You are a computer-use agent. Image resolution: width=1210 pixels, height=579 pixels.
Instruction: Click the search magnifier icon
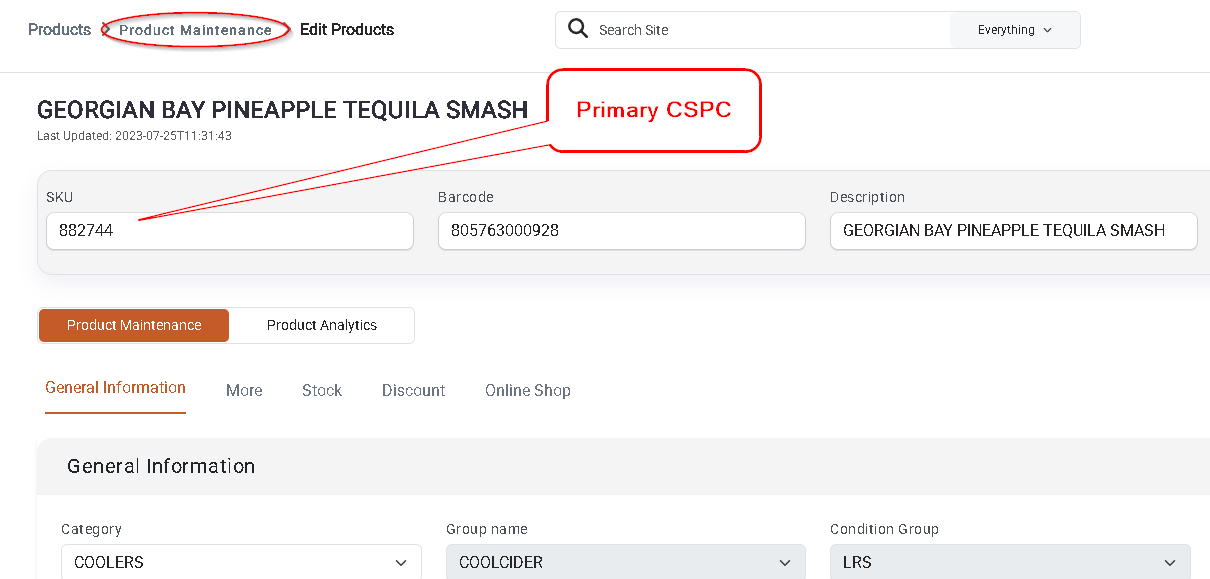pyautogui.click(x=578, y=29)
